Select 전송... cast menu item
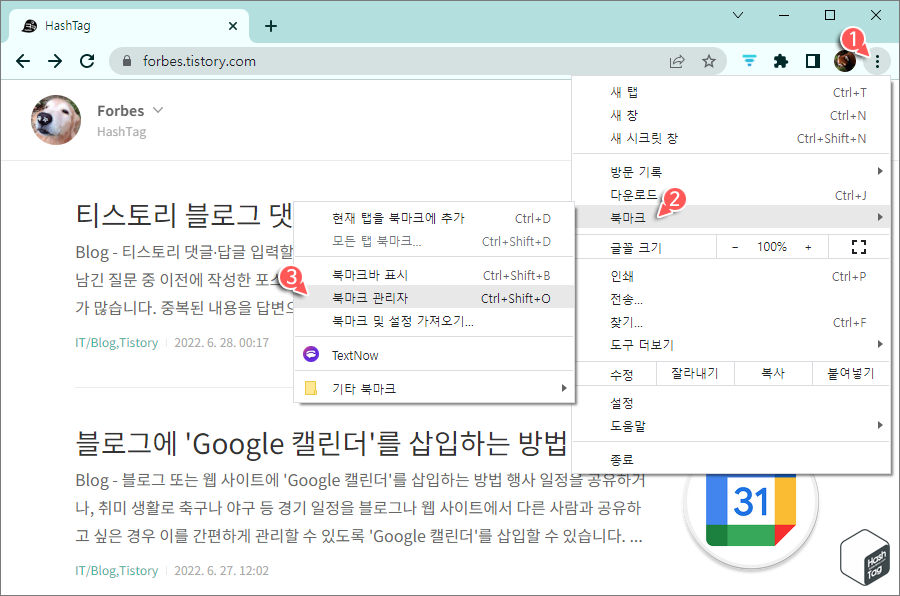Viewport: 900px width, 596px height. pyautogui.click(x=731, y=299)
